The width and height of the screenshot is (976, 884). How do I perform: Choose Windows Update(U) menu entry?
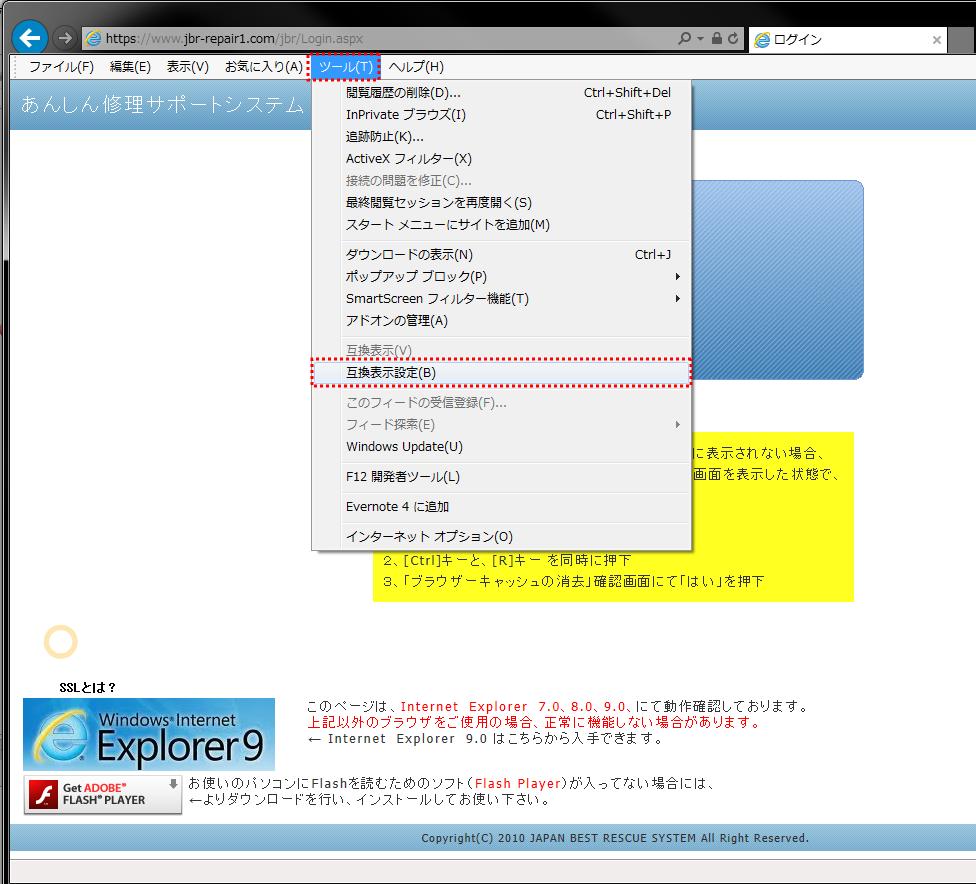[502, 446]
